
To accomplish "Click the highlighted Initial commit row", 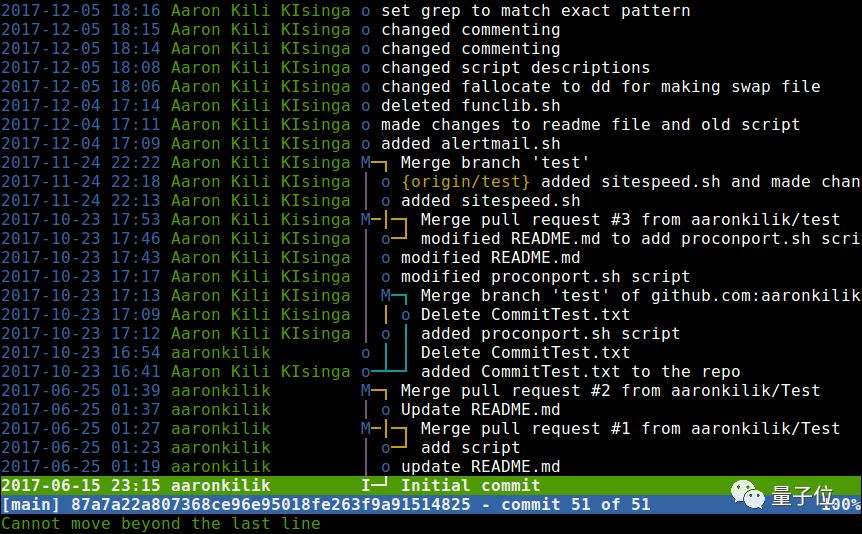I will (x=431, y=486).
